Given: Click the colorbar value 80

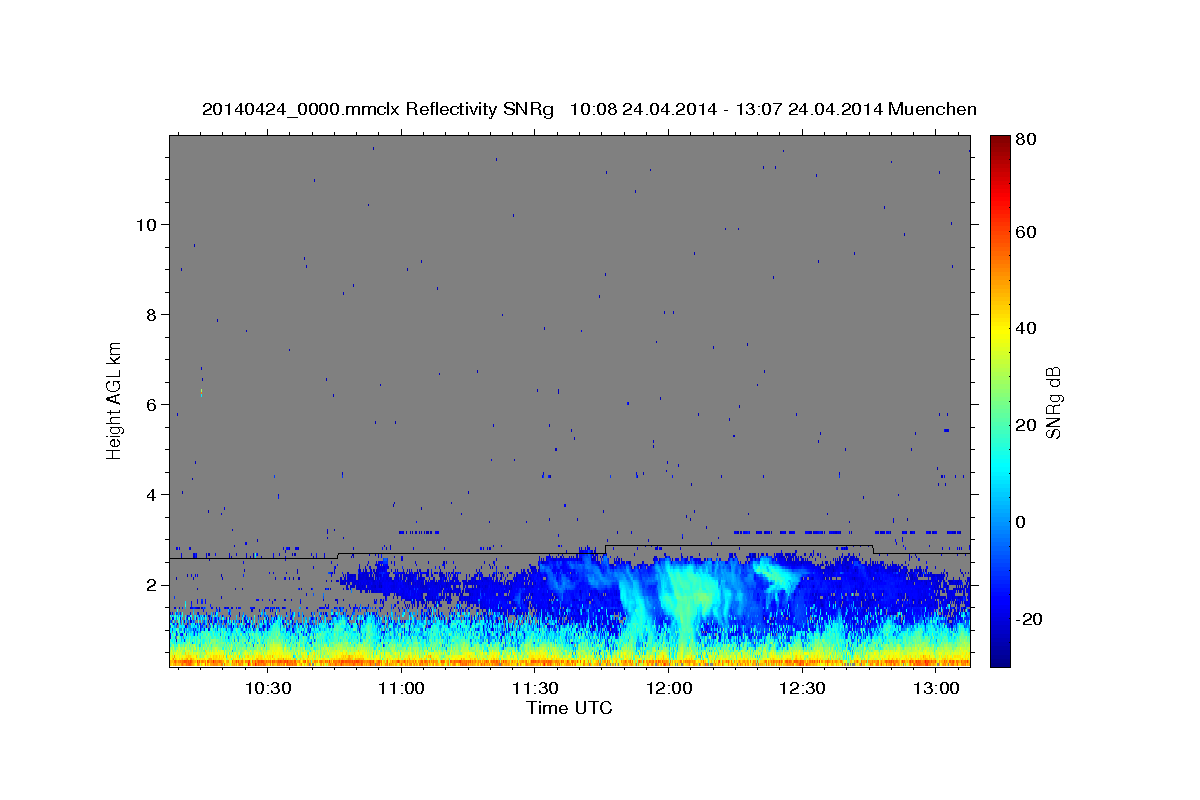Looking at the screenshot, I should coord(1027,141).
